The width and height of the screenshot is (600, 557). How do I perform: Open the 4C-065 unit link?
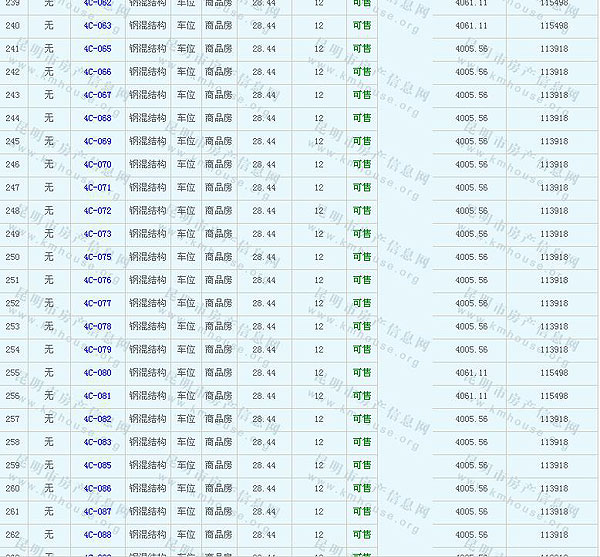pos(97,48)
